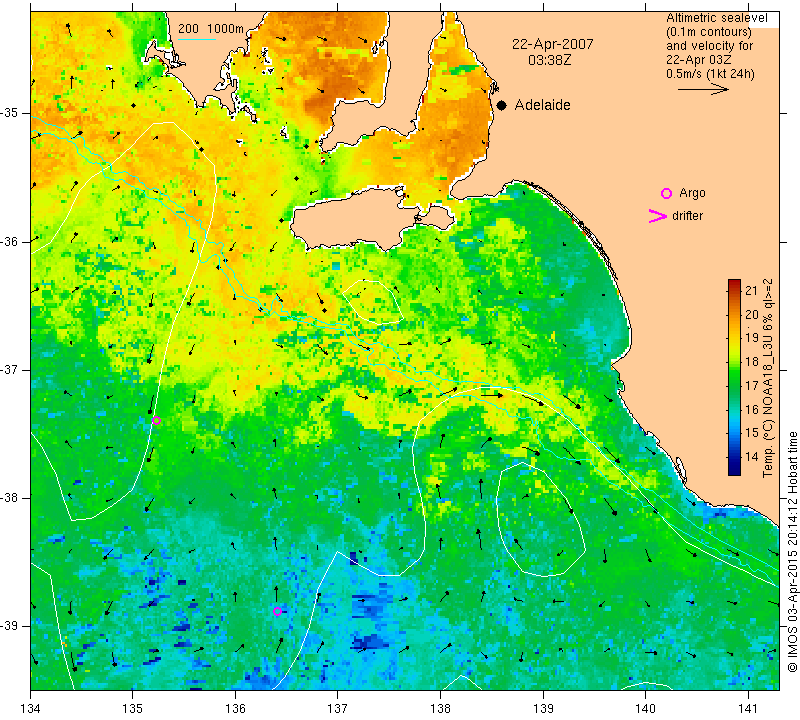
Task: Click the '139' longitude axis label
Action: pos(543,708)
